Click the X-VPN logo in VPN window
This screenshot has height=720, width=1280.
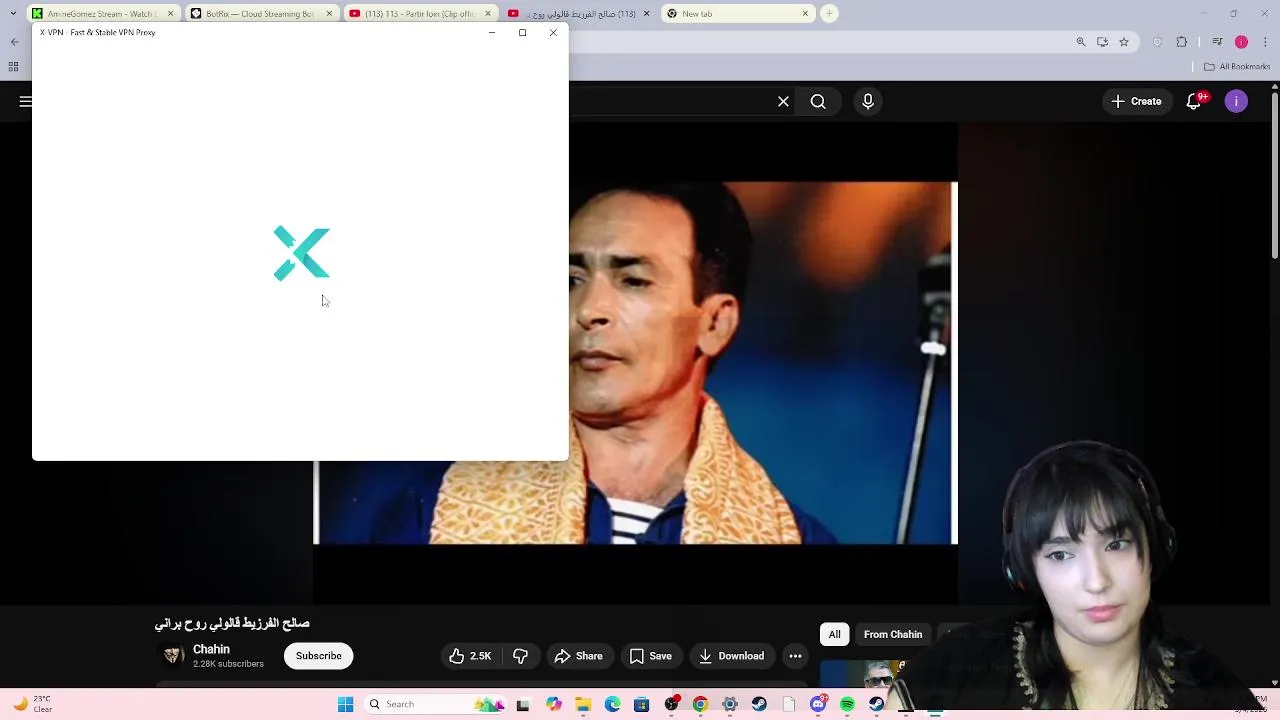(301, 253)
